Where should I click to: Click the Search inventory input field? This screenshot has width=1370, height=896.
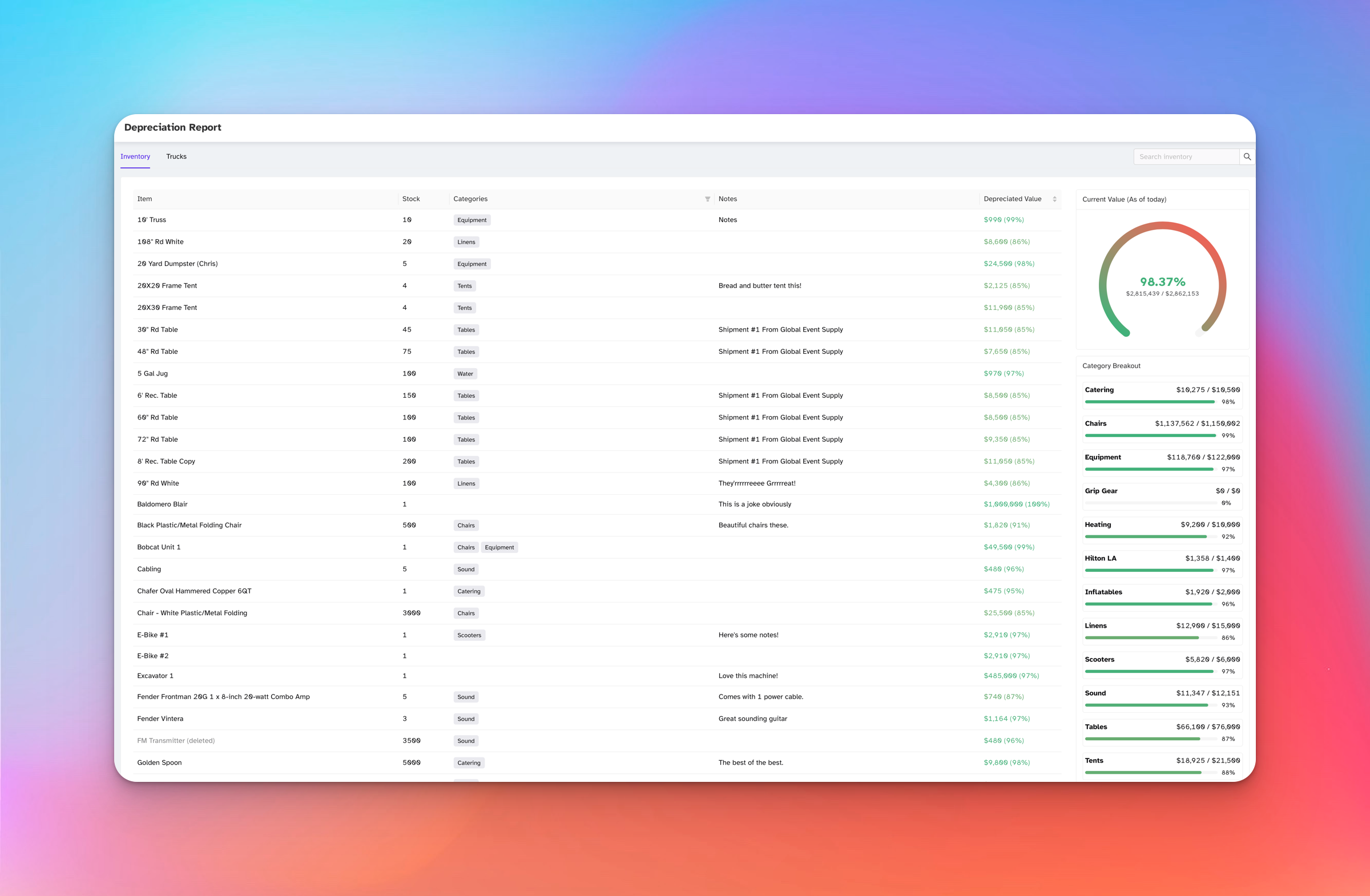click(1186, 156)
